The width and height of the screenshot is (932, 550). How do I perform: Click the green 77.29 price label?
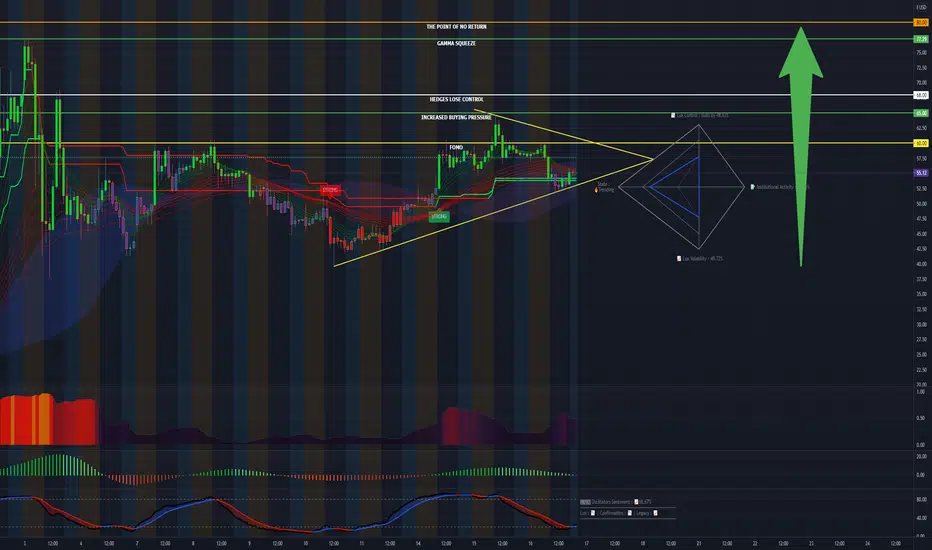click(921, 39)
